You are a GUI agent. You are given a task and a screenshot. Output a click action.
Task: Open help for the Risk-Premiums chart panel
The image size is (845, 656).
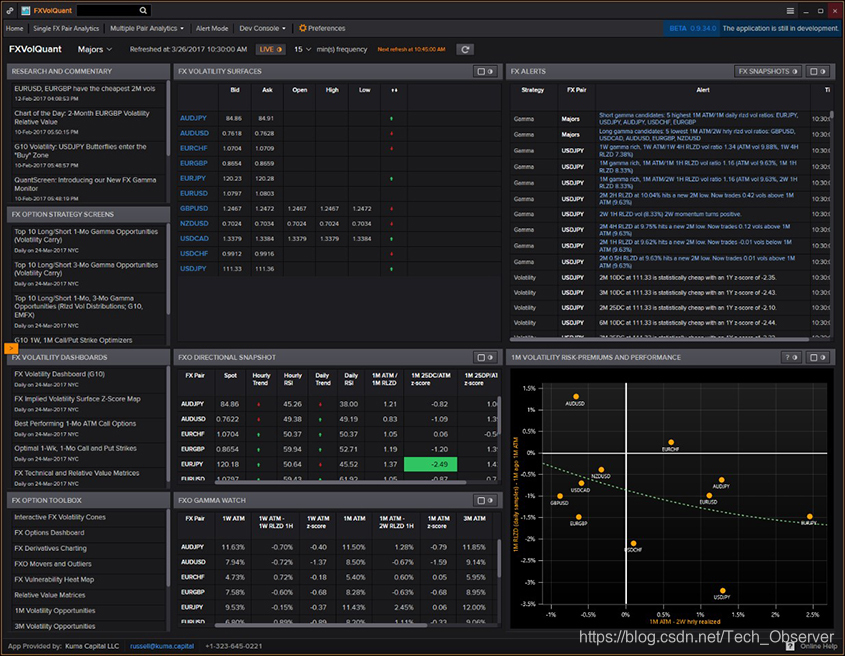click(x=791, y=357)
